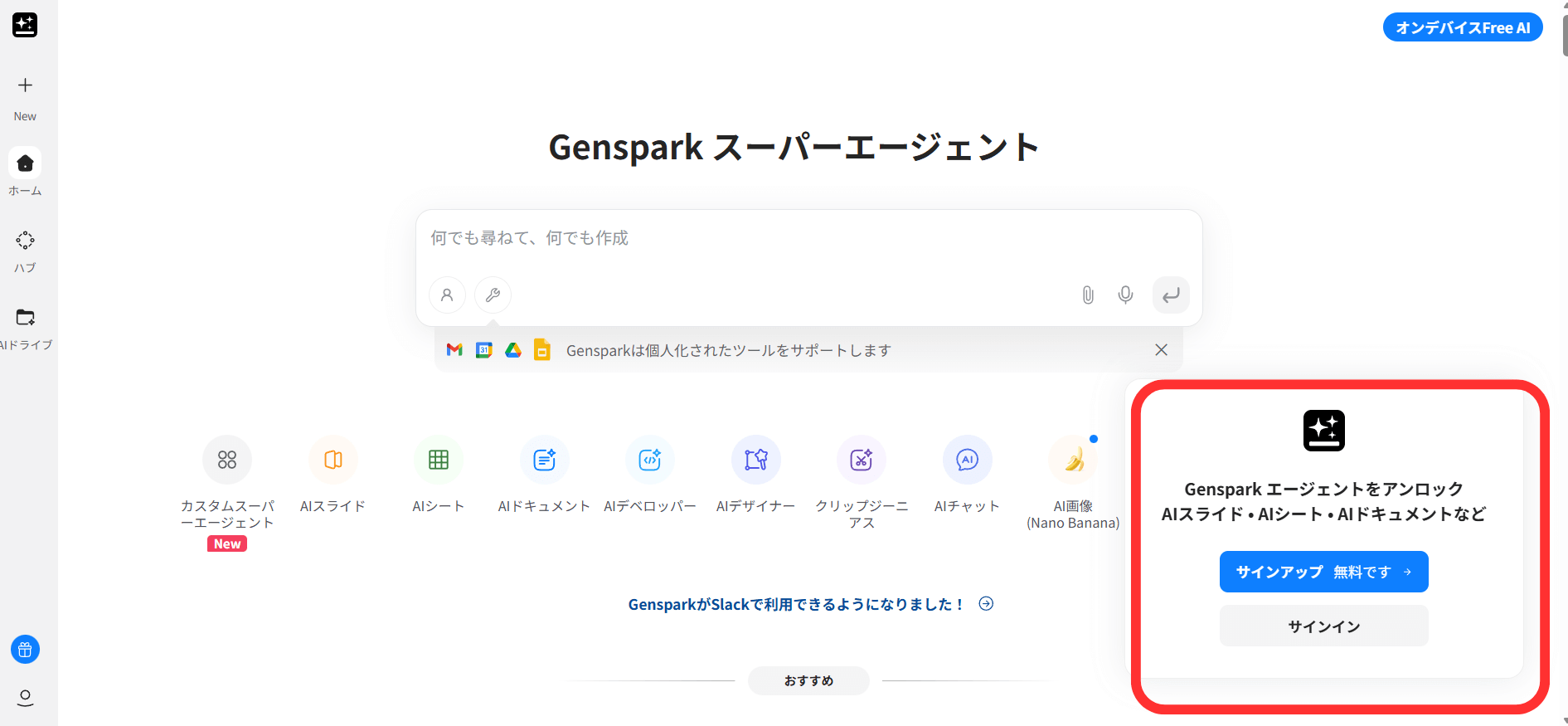Click the サインアップ 無料です button
This screenshot has width=1568, height=726.
click(1323, 572)
